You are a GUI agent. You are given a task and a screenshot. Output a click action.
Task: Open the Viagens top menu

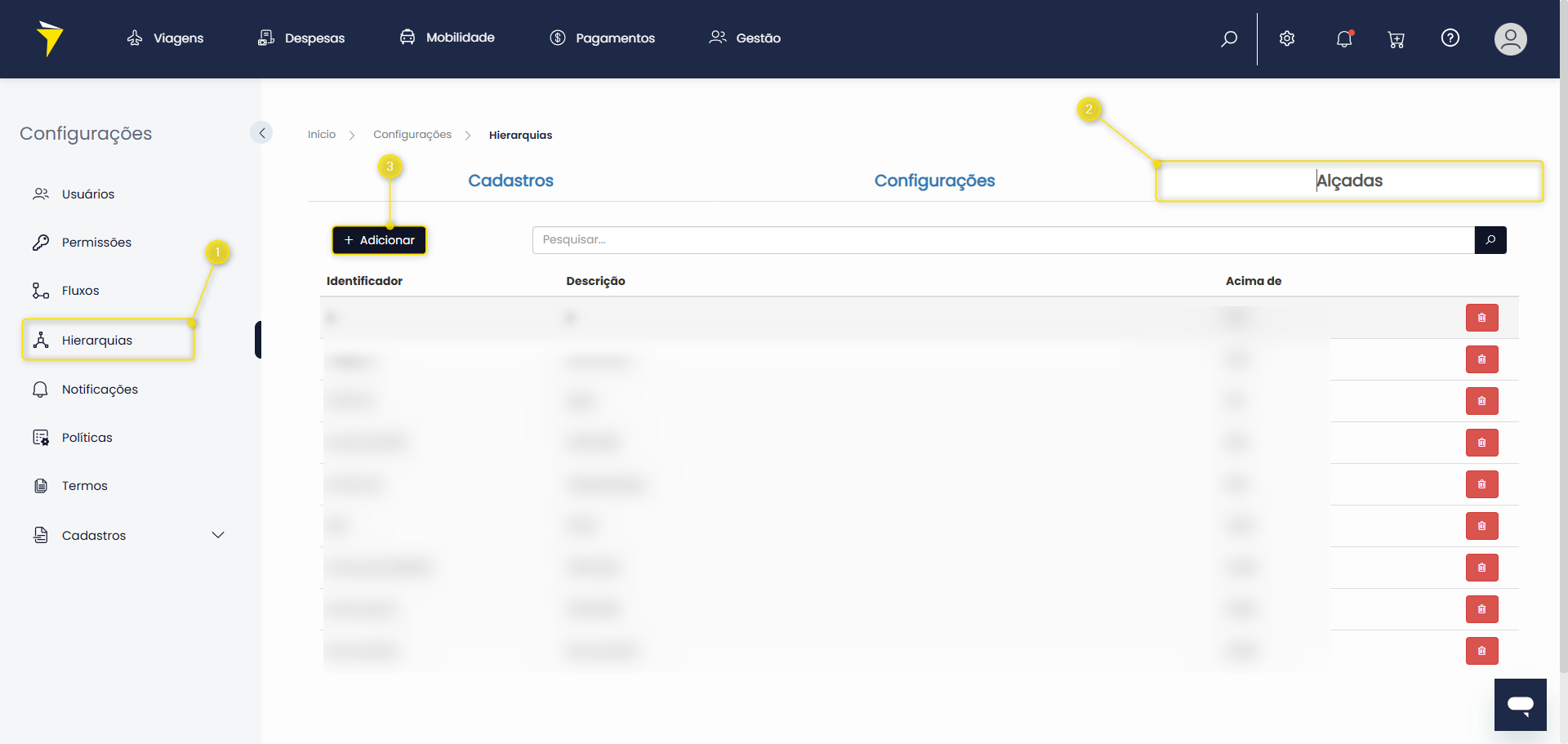(166, 38)
